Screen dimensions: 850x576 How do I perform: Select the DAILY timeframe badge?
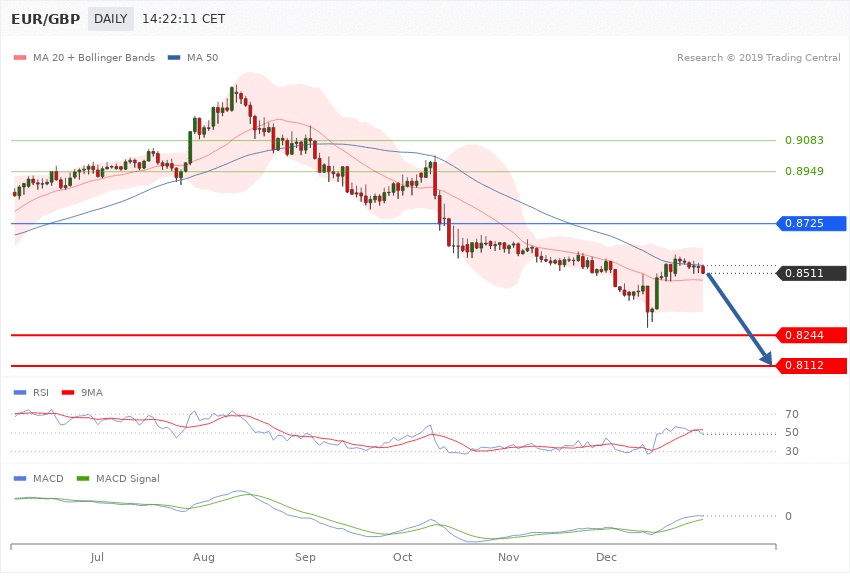pos(110,19)
